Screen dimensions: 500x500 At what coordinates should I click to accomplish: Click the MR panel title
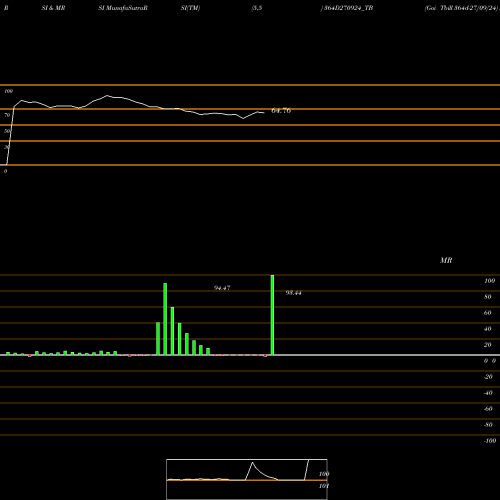[446, 260]
